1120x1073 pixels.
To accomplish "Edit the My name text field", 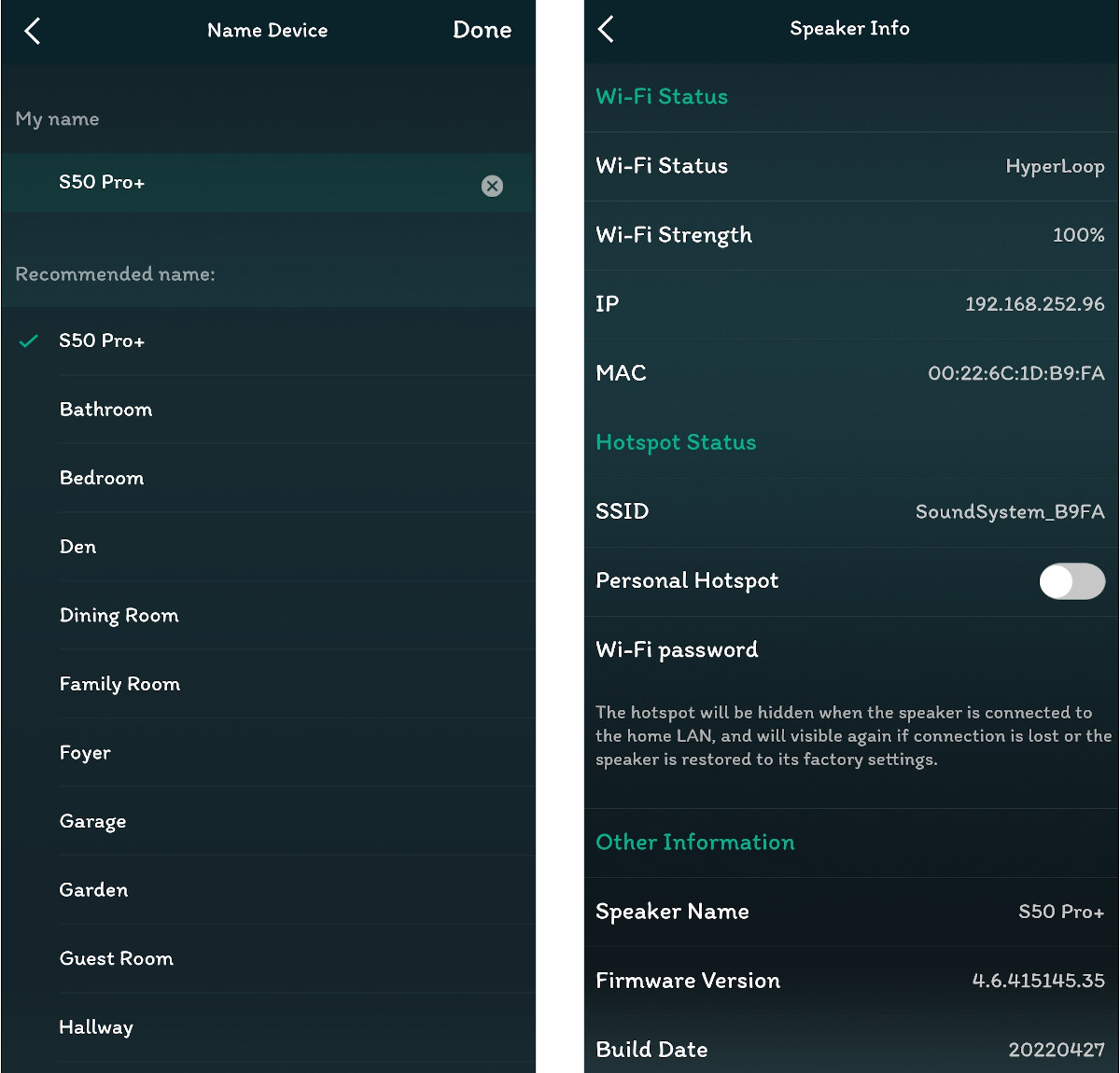I will tap(267, 183).
